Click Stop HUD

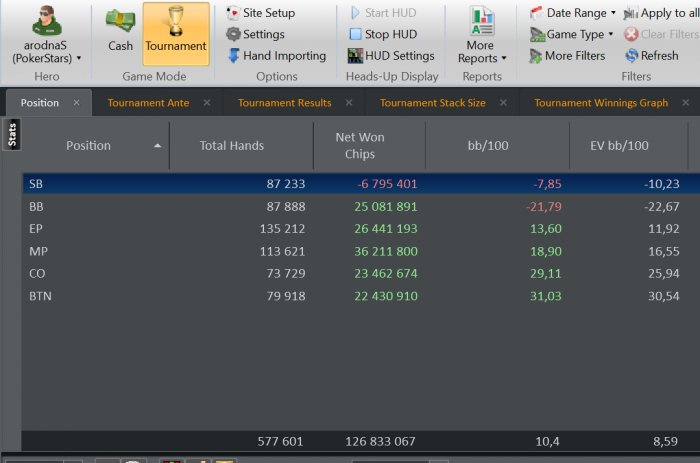click(383, 34)
